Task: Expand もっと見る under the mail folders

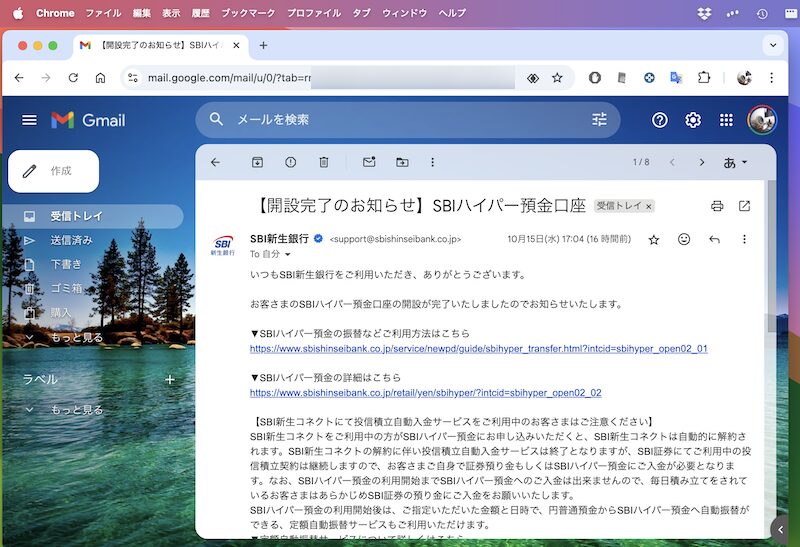Action: pos(76,338)
